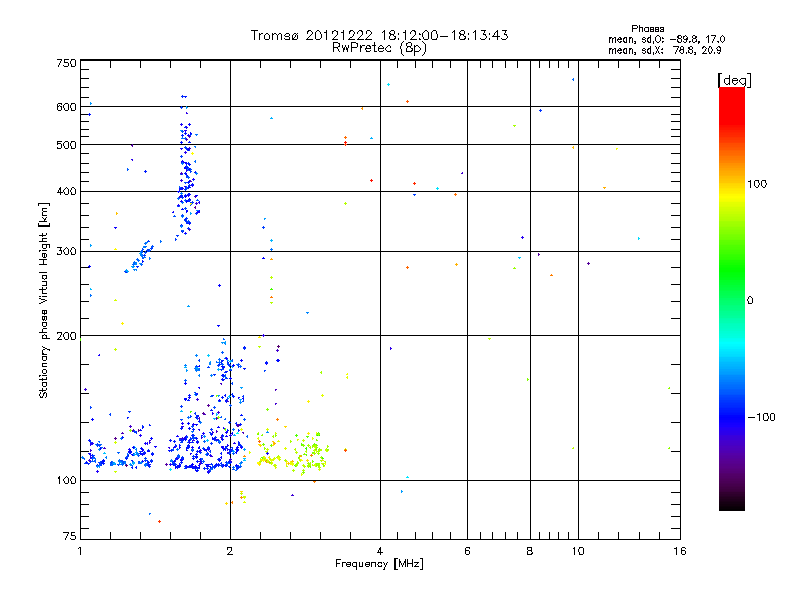This screenshot has height=600, width=800.
Task: Click the y-axis tick label '75'
Action: click(70, 536)
